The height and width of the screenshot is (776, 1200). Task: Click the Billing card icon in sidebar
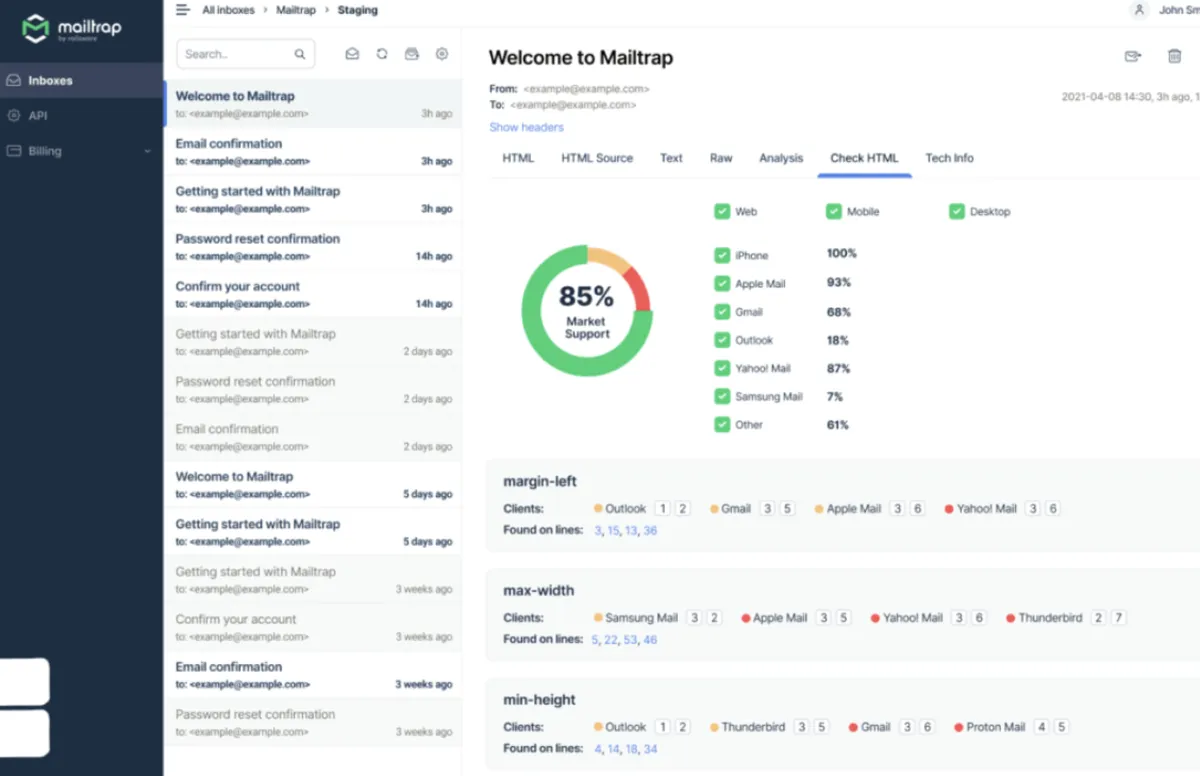[x=14, y=151]
